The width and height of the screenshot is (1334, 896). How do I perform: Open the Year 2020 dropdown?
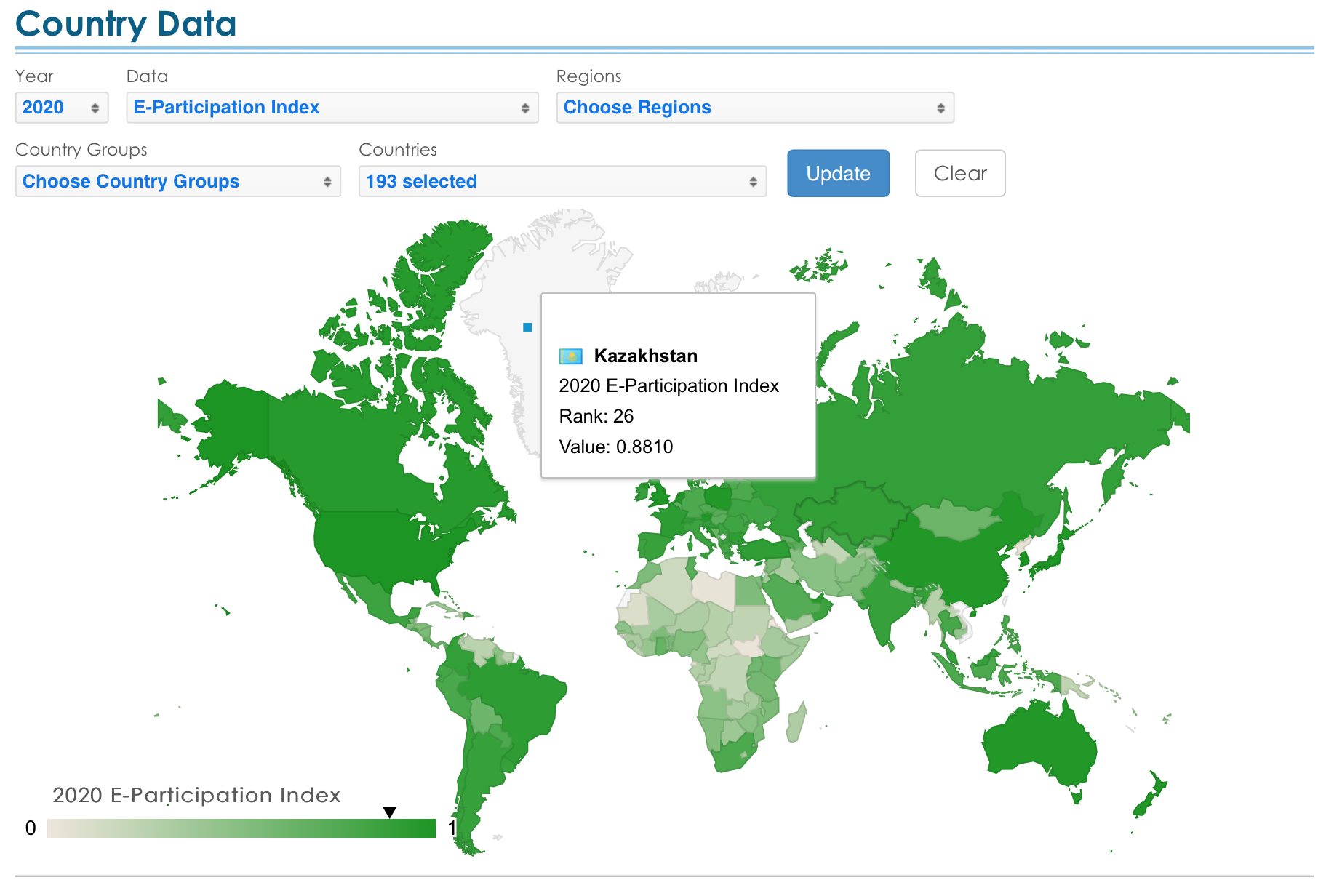pyautogui.click(x=62, y=108)
